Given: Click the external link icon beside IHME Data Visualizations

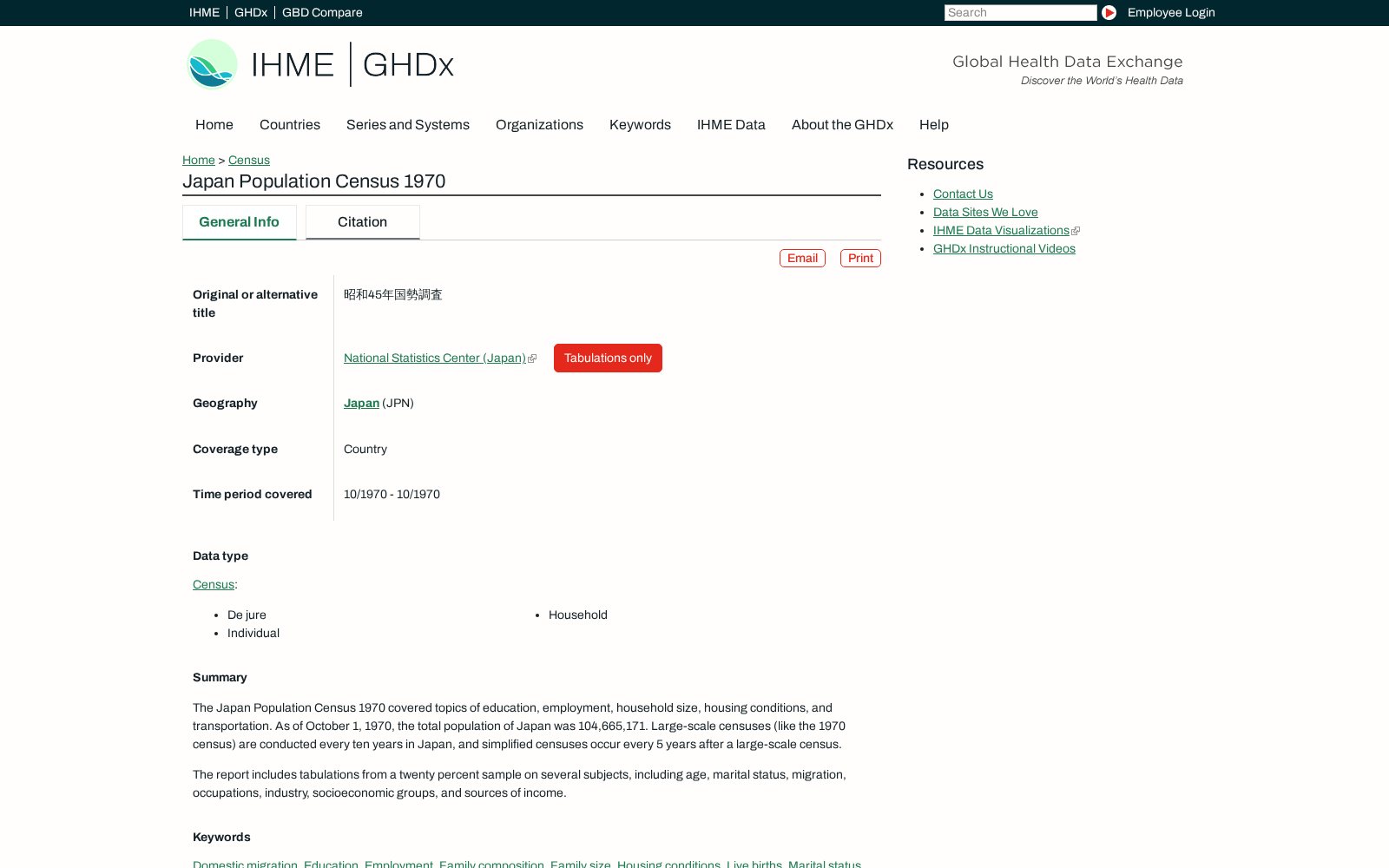Looking at the screenshot, I should pyautogui.click(x=1076, y=231).
